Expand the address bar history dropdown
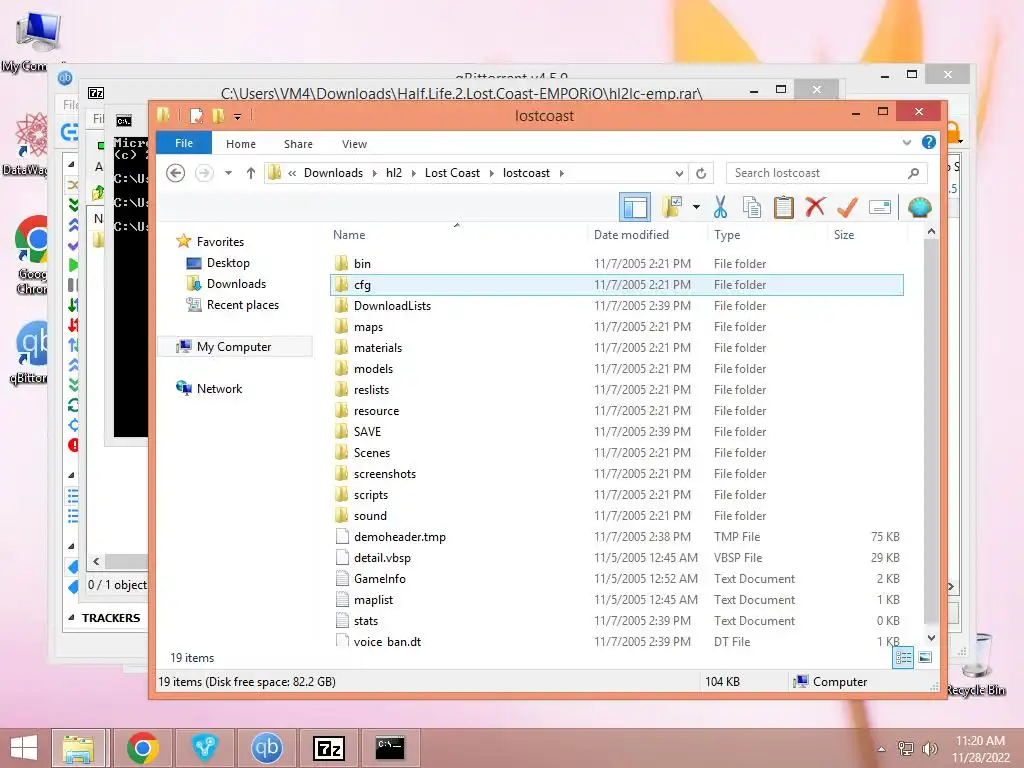 [679, 173]
